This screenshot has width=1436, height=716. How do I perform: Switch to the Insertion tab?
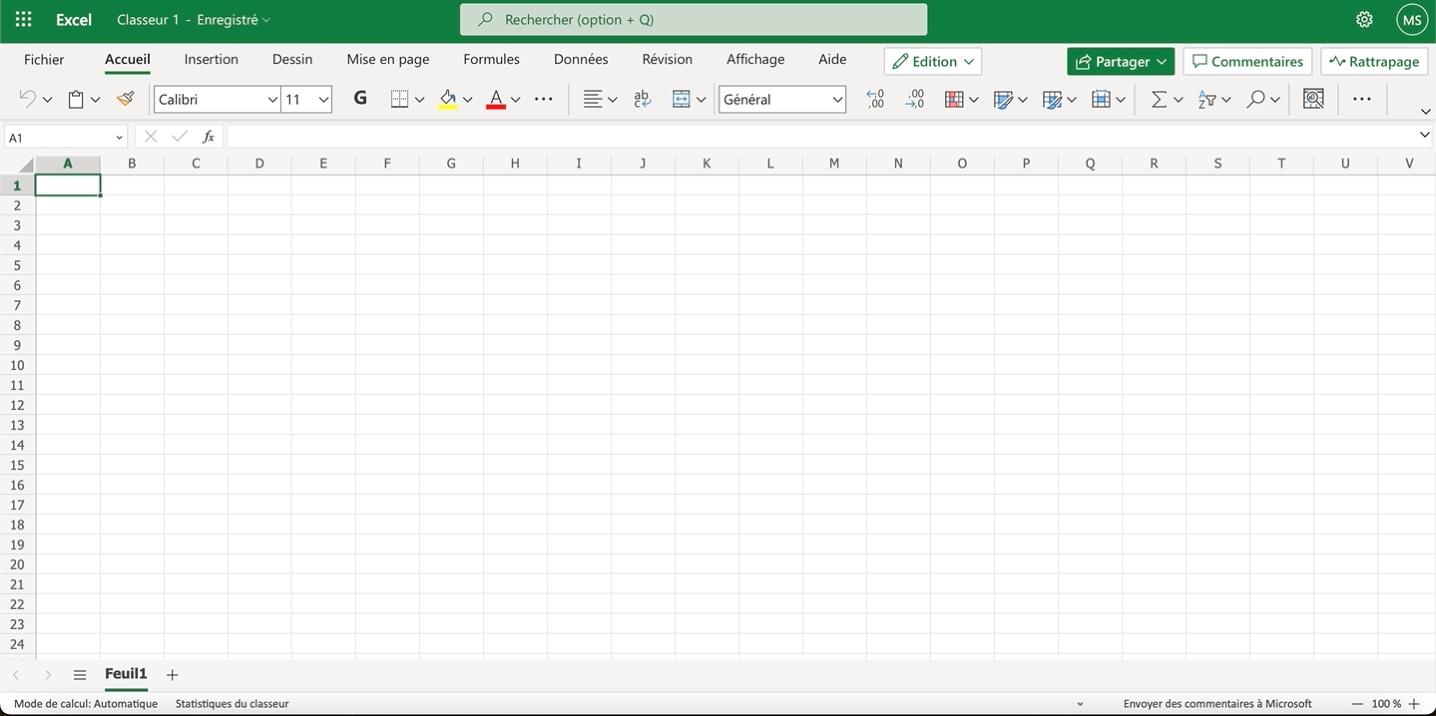pos(211,59)
